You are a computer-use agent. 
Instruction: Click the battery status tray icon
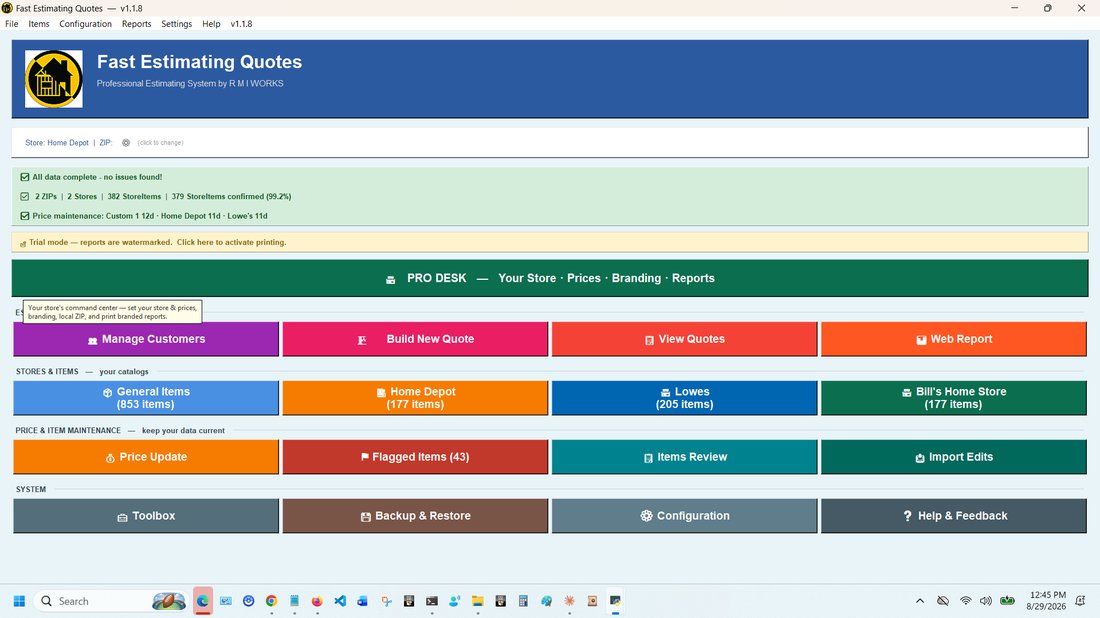(1007, 601)
